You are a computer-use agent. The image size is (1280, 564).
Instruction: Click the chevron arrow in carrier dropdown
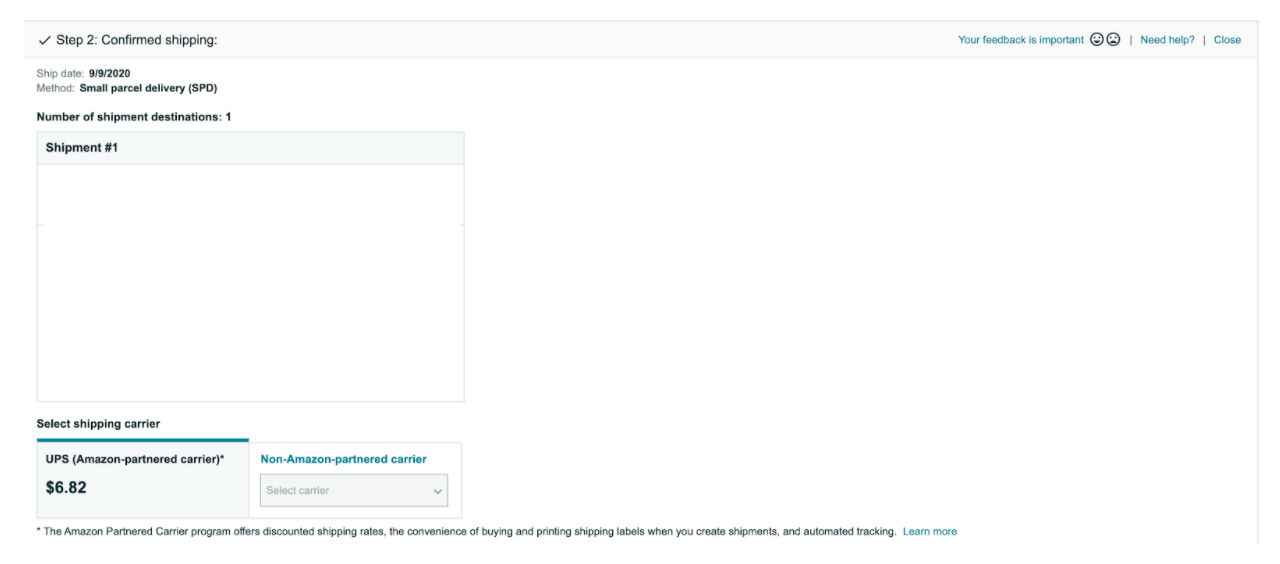437,491
